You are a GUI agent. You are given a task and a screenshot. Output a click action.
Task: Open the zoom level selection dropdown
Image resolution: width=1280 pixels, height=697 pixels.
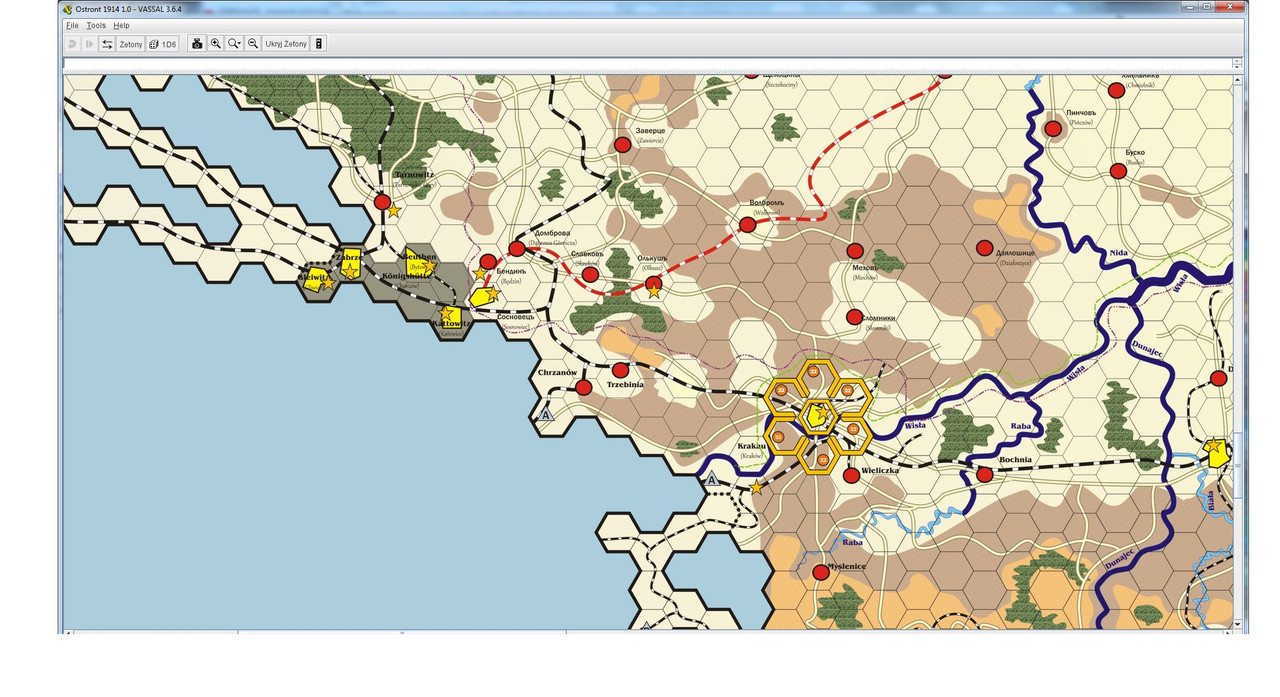(x=234, y=44)
